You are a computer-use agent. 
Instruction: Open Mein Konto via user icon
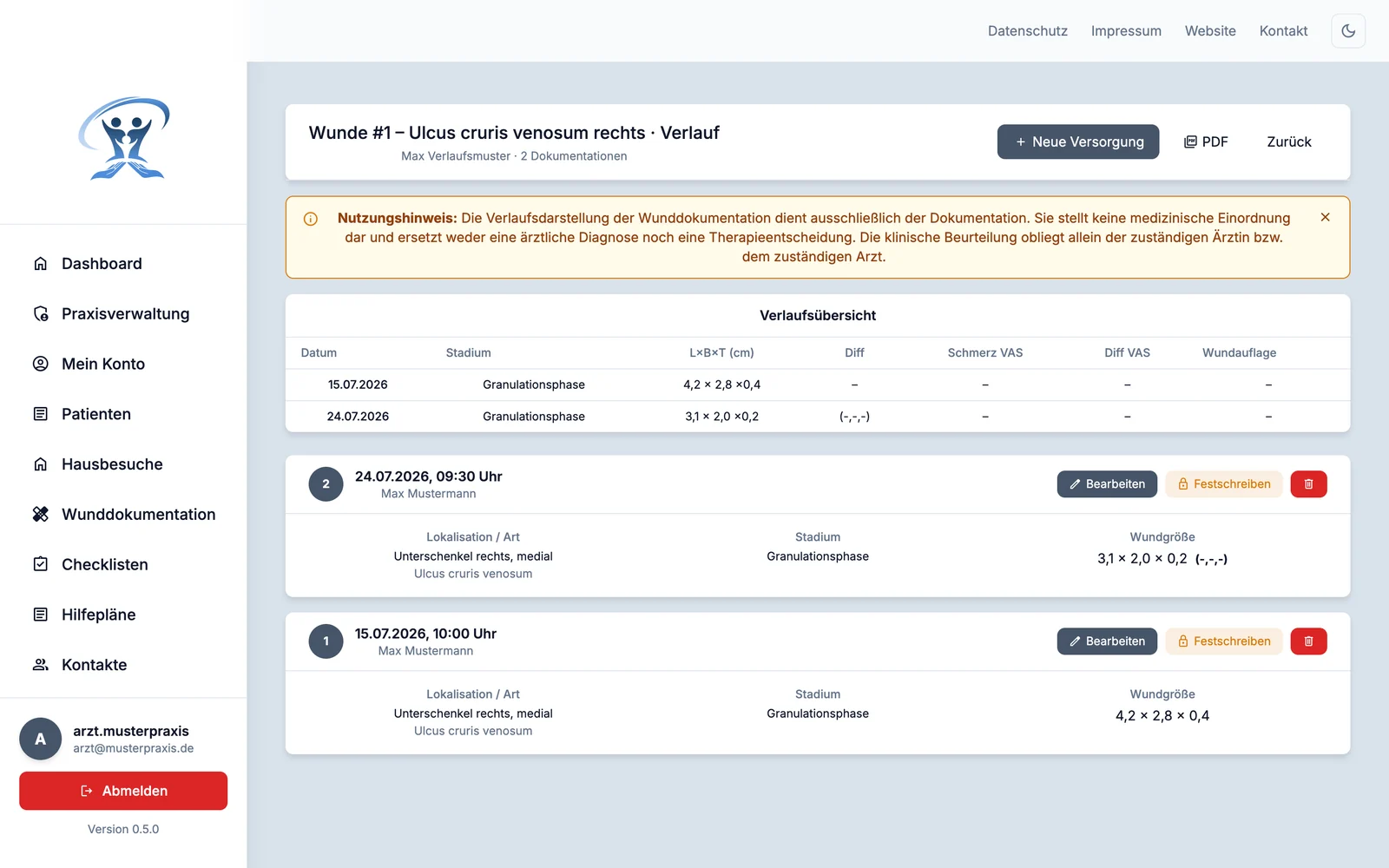[41, 364]
